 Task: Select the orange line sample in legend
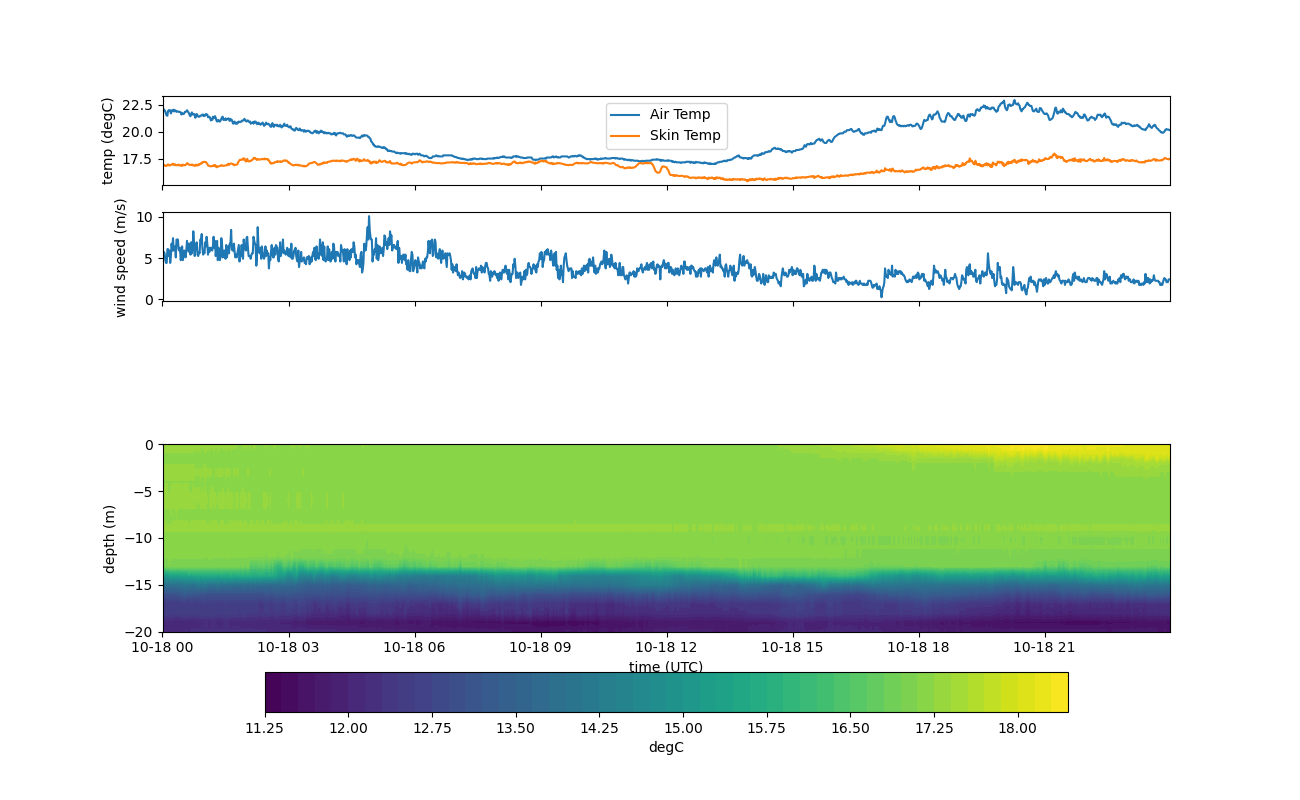pyautogui.click(x=627, y=136)
